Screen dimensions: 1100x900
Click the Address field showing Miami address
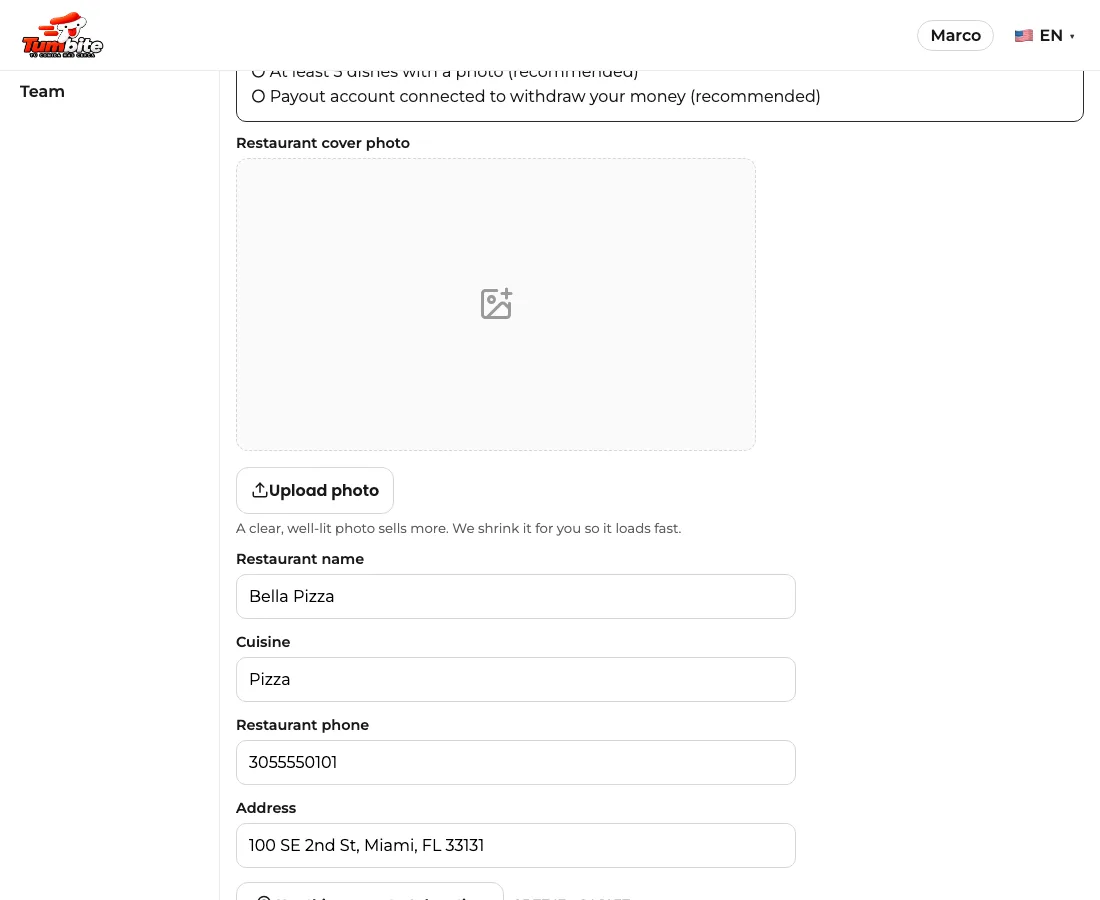coord(516,845)
